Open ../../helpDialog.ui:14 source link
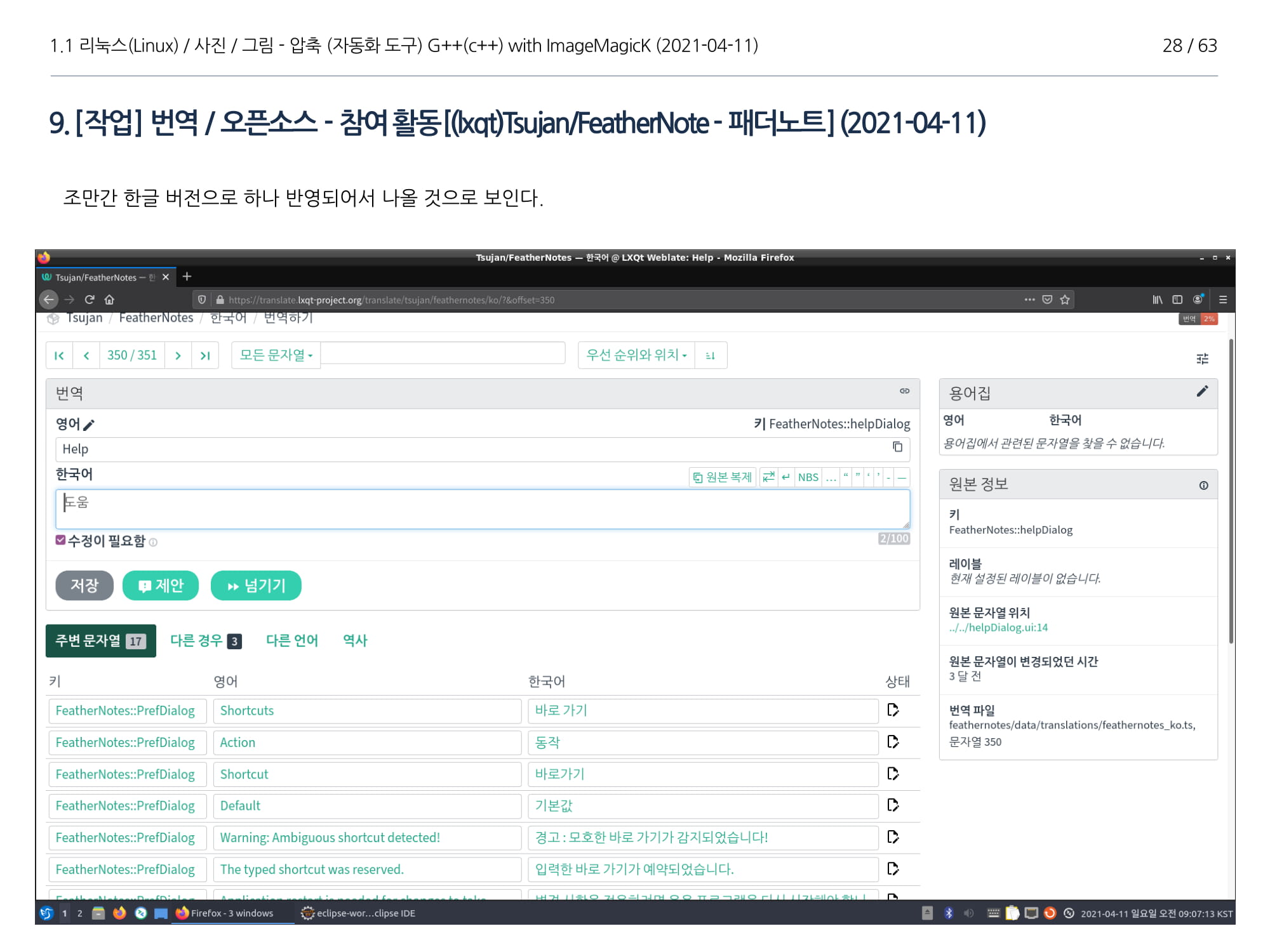1270x952 pixels. coord(998,627)
